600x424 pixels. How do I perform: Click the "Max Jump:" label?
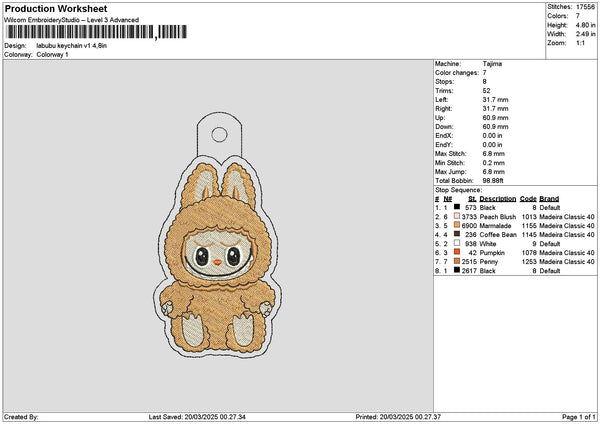(x=450, y=171)
